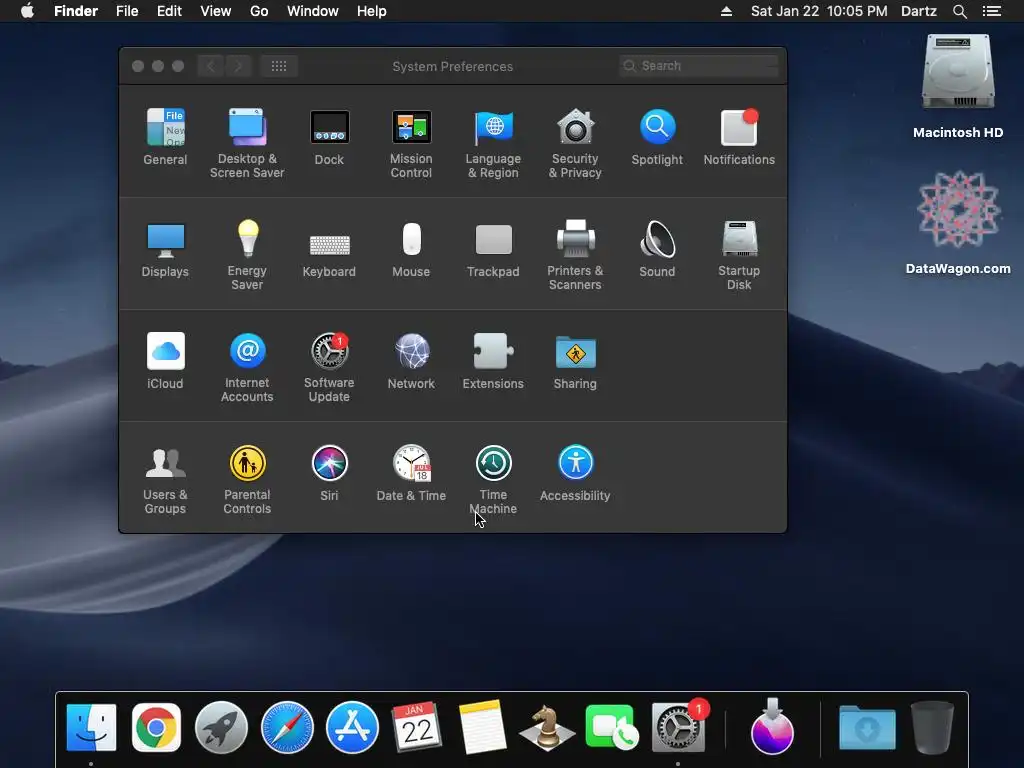This screenshot has height=768, width=1024.
Task: Open Spotlight search from menu bar
Action: click(959, 11)
